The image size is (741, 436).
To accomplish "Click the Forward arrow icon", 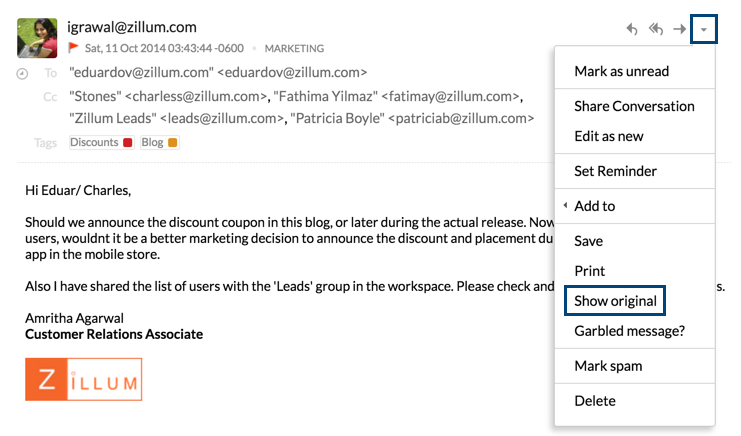I will pyautogui.click(x=680, y=29).
